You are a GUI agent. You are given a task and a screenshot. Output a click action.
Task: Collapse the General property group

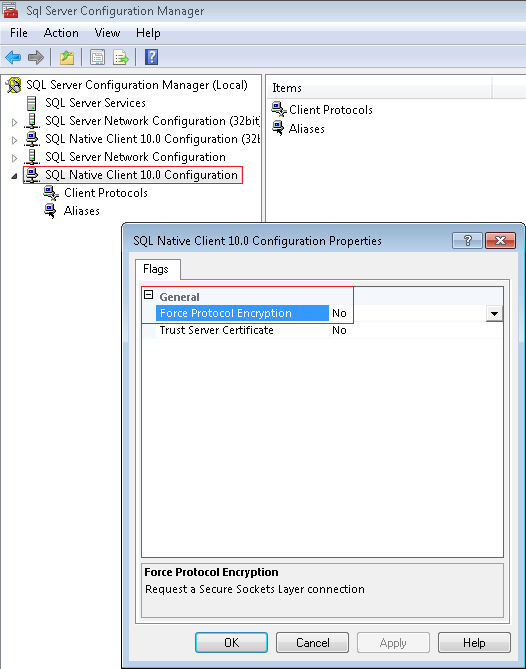pyautogui.click(x=148, y=294)
